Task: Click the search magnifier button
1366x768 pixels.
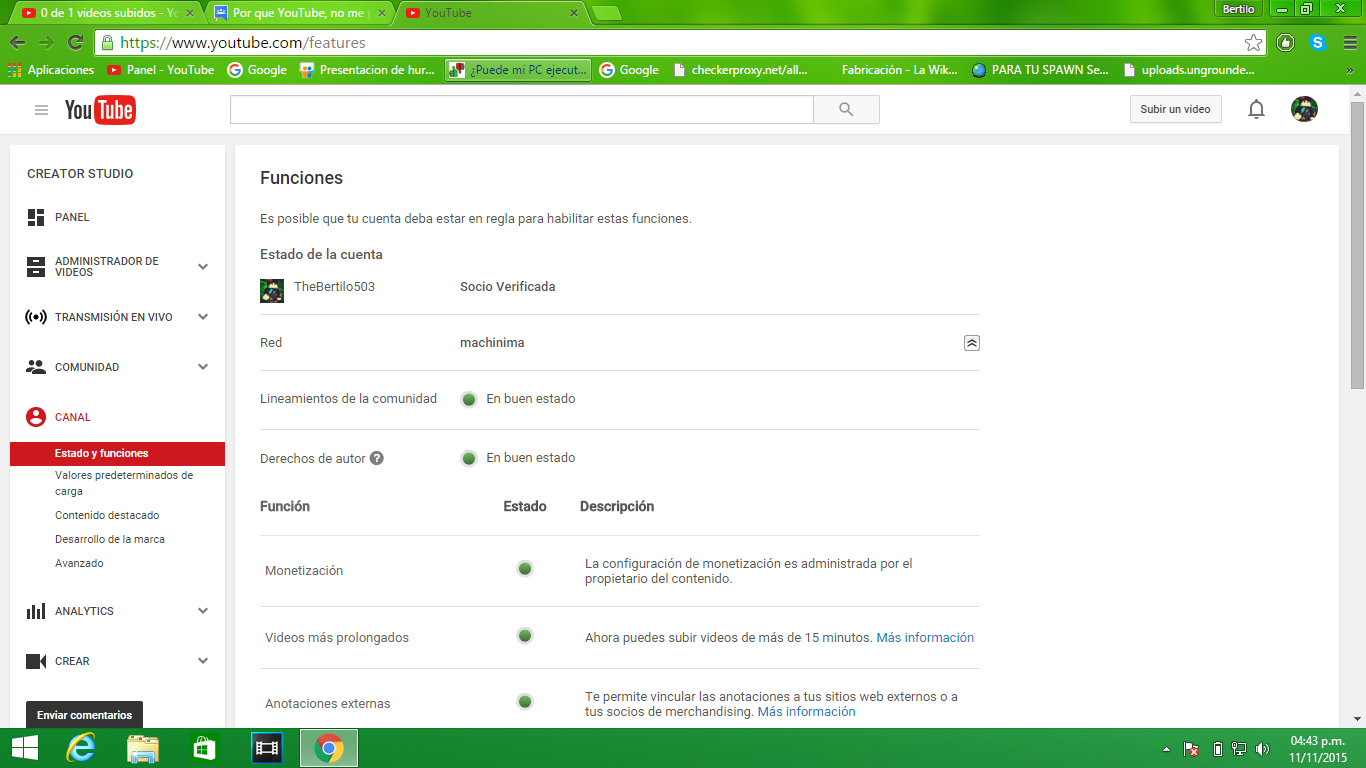Action: pos(846,110)
